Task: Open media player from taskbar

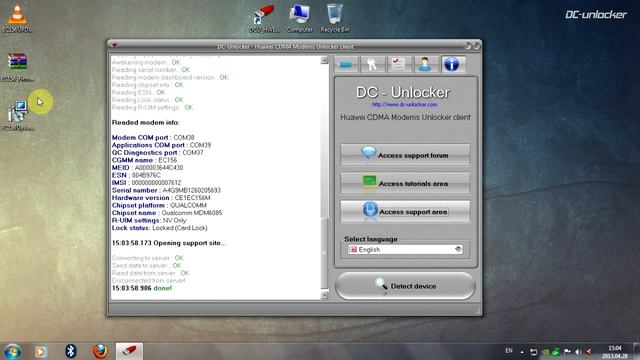Action: pyautogui.click(x=41, y=351)
